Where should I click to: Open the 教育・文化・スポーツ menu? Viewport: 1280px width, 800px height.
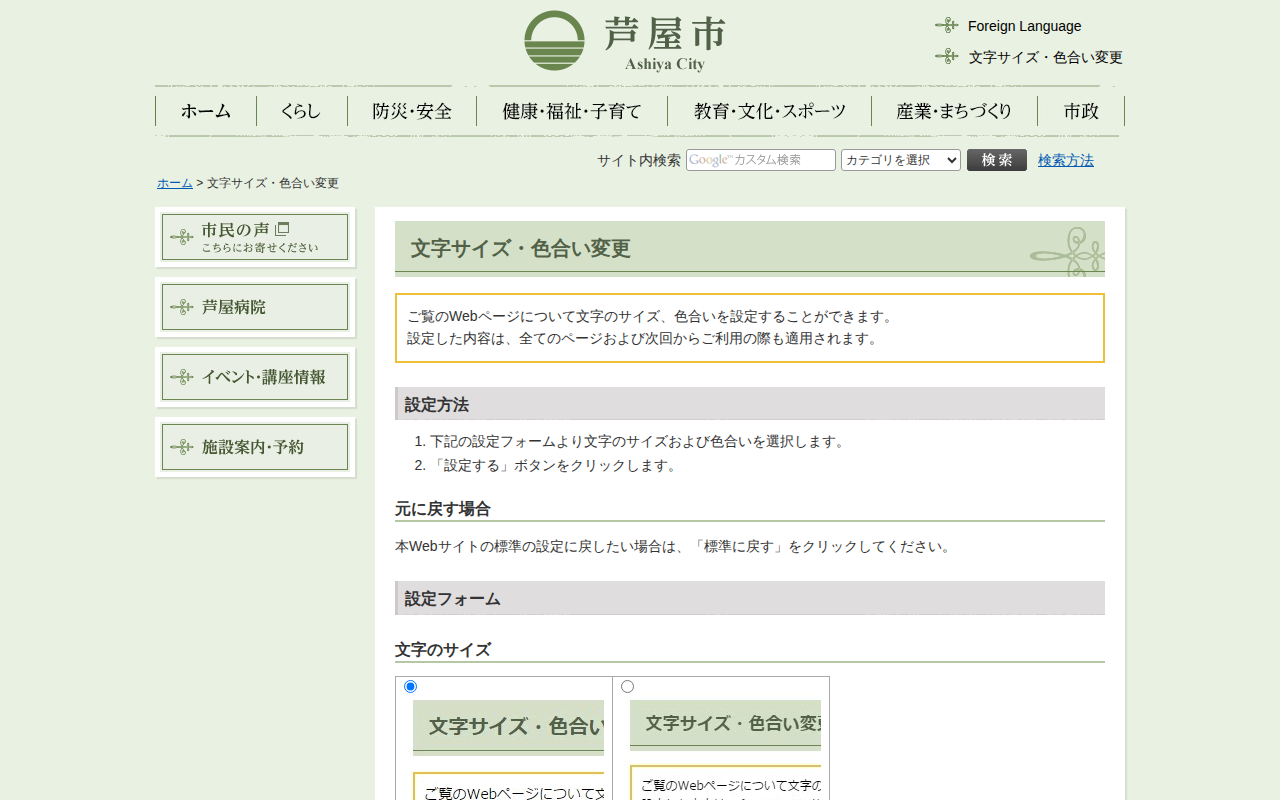tap(769, 111)
